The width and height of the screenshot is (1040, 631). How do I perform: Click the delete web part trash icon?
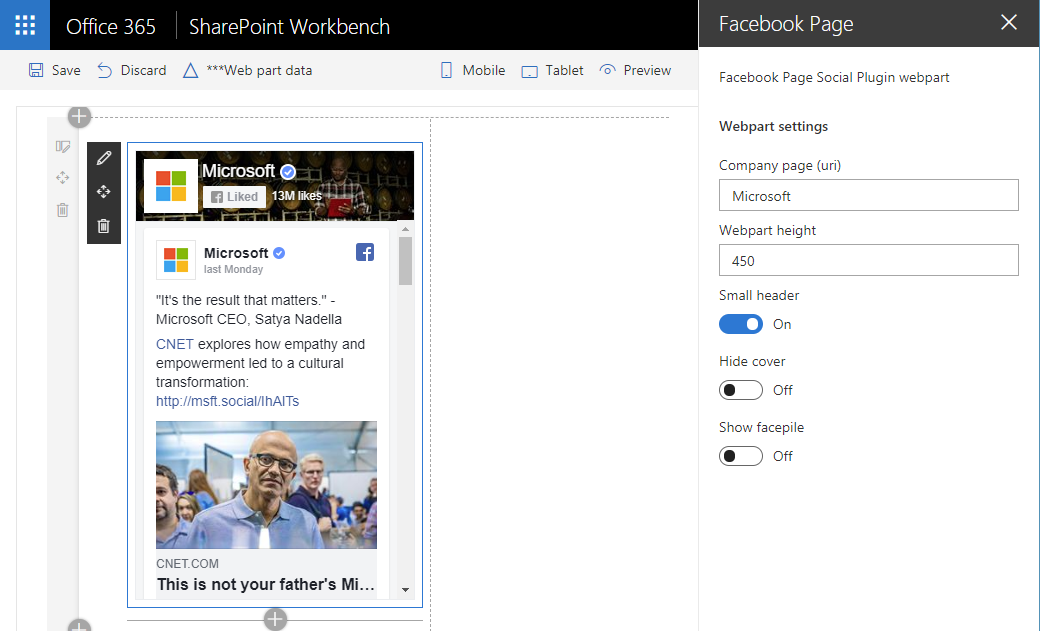pyautogui.click(x=103, y=226)
